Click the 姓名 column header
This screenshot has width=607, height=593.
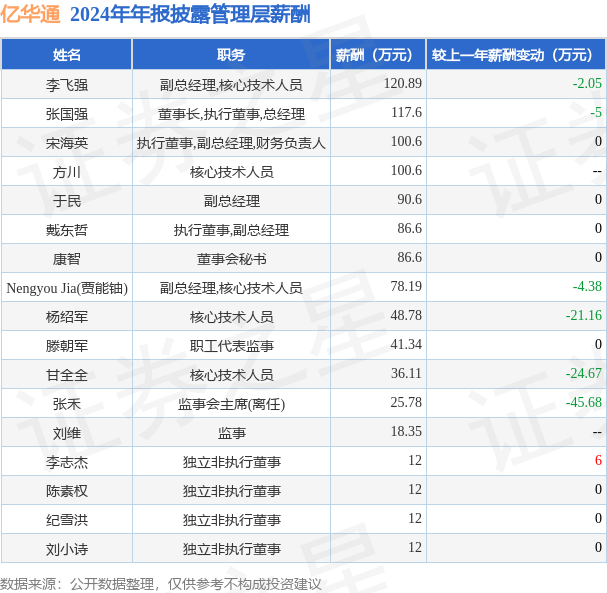click(x=67, y=55)
